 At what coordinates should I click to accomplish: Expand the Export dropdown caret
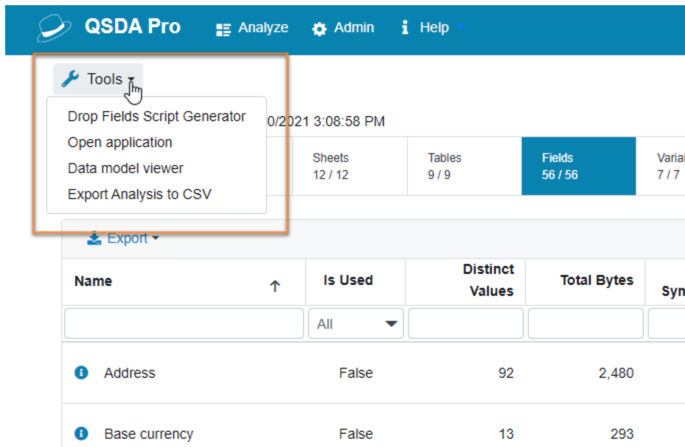pyautogui.click(x=156, y=238)
